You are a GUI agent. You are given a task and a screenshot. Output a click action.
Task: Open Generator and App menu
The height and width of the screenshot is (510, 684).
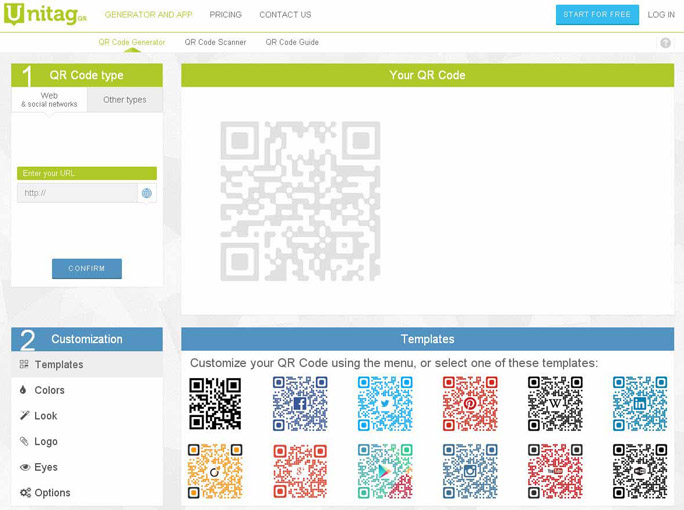pyautogui.click(x=148, y=15)
